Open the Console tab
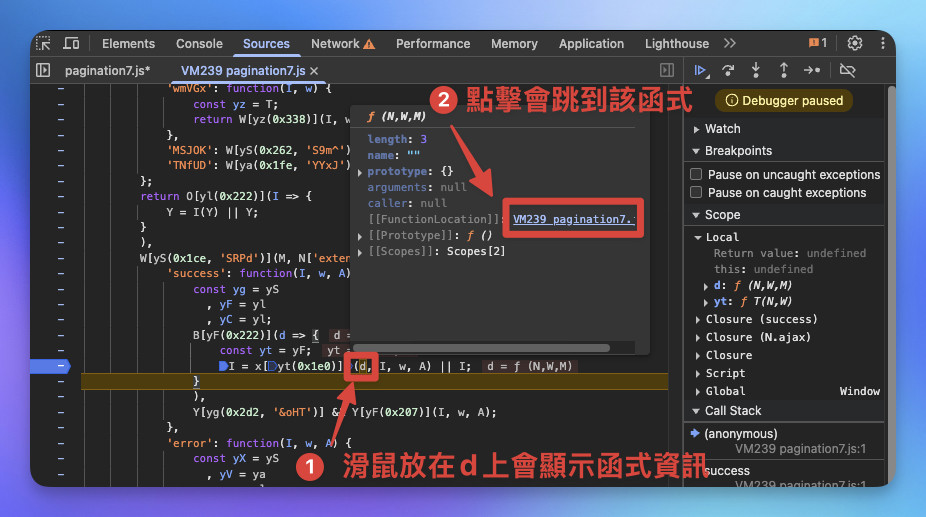This screenshot has height=517, width=926. coord(199,44)
